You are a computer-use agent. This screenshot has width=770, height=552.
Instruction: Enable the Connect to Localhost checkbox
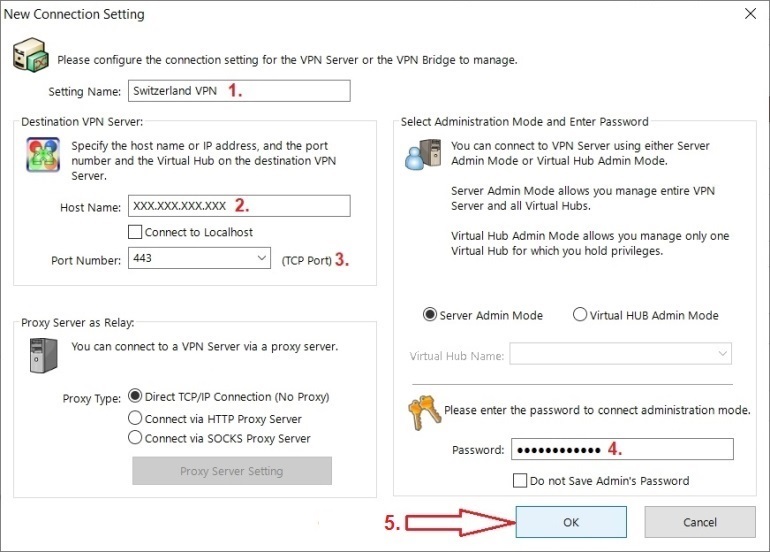tap(136, 232)
